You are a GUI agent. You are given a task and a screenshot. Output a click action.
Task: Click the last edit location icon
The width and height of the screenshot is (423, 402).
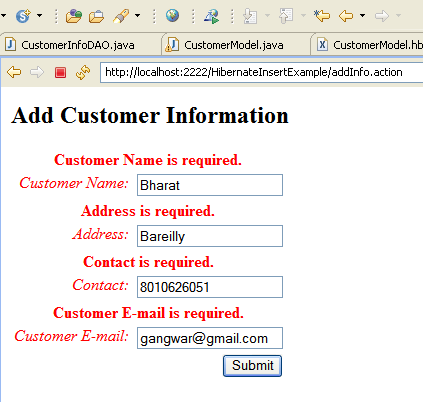[322, 15]
